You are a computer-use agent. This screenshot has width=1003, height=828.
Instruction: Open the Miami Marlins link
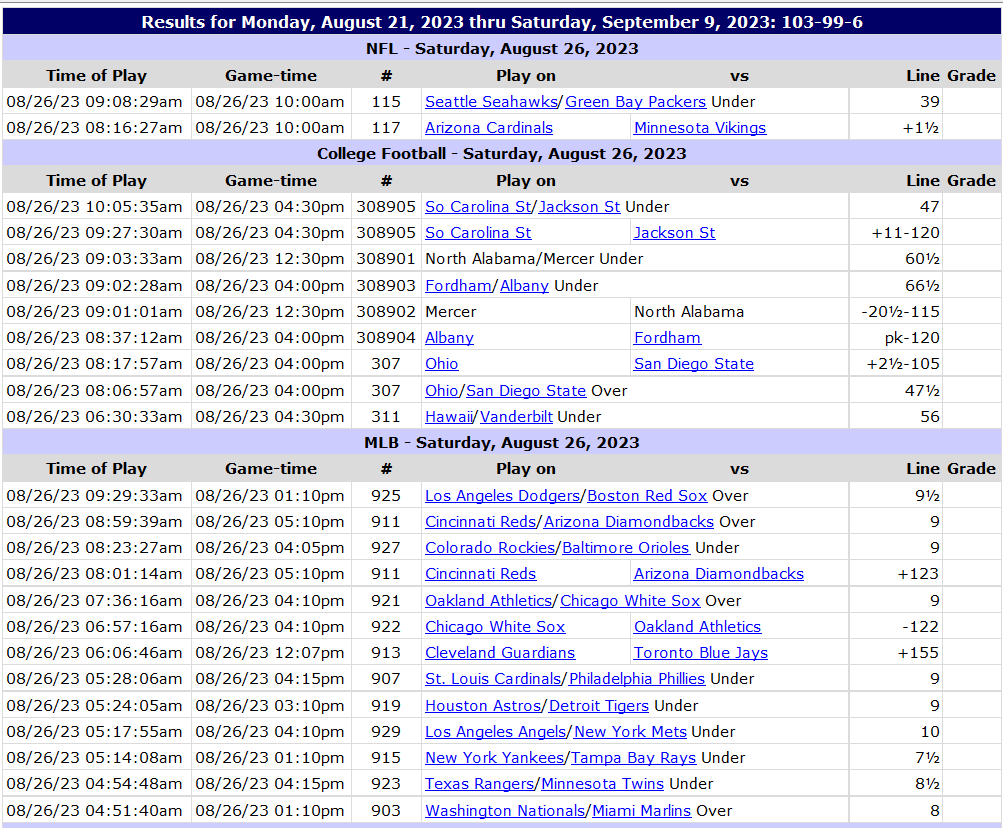(642, 811)
